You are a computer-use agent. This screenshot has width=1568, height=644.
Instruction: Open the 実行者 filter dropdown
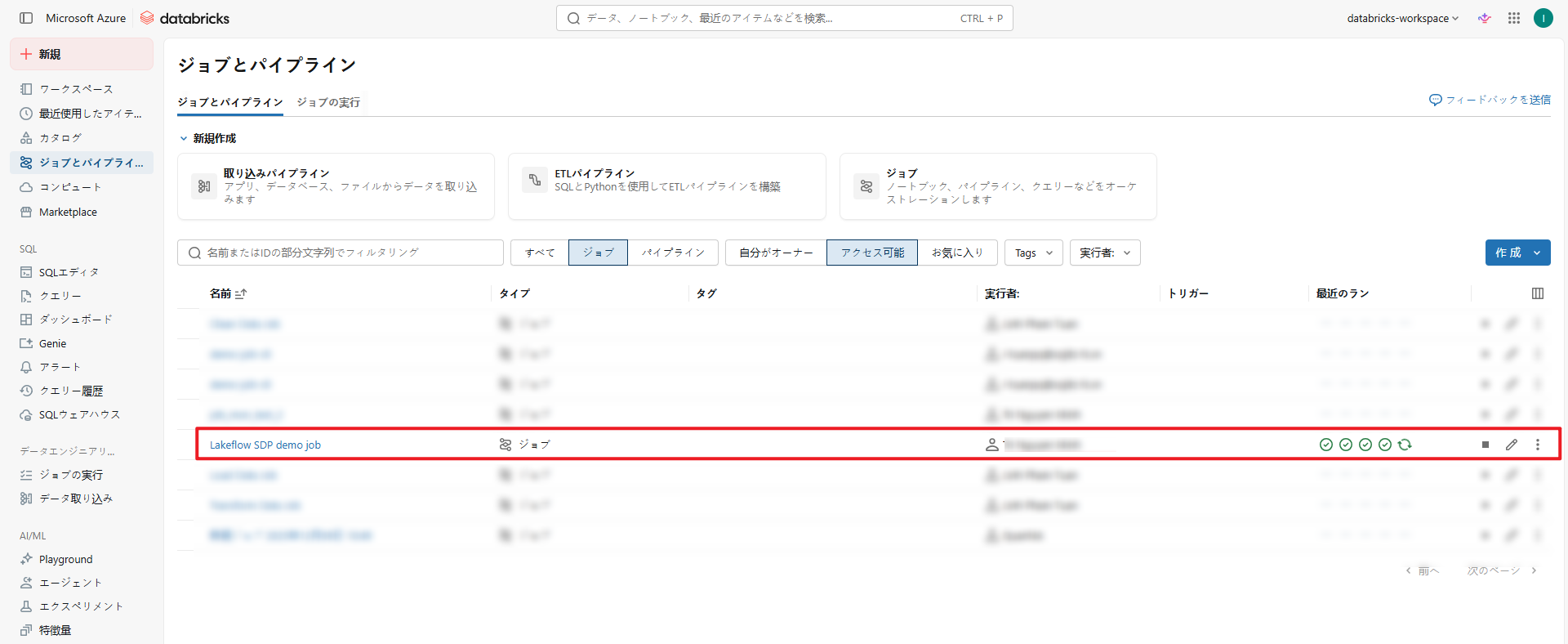click(x=1105, y=253)
